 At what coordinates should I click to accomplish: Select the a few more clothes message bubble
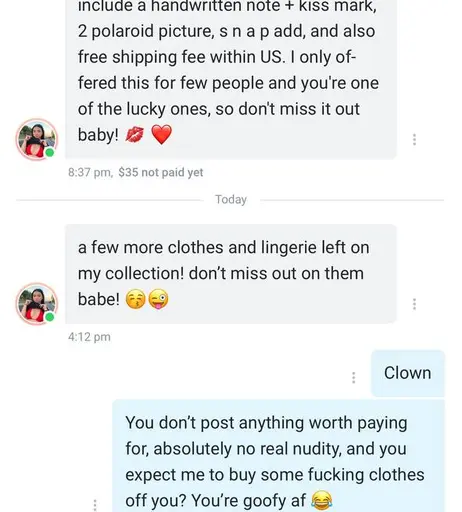pos(231,274)
